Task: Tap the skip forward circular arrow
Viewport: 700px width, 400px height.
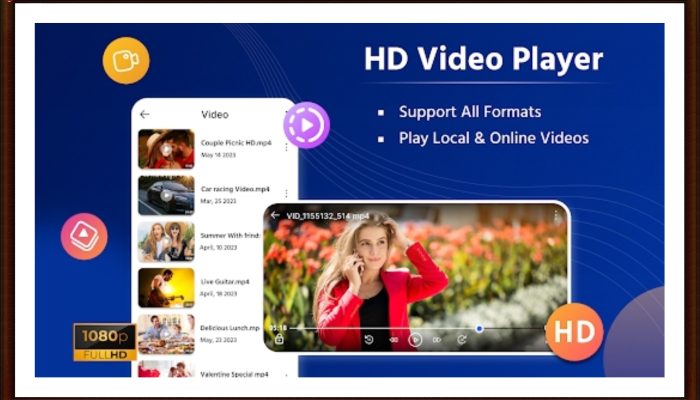Action: point(462,340)
